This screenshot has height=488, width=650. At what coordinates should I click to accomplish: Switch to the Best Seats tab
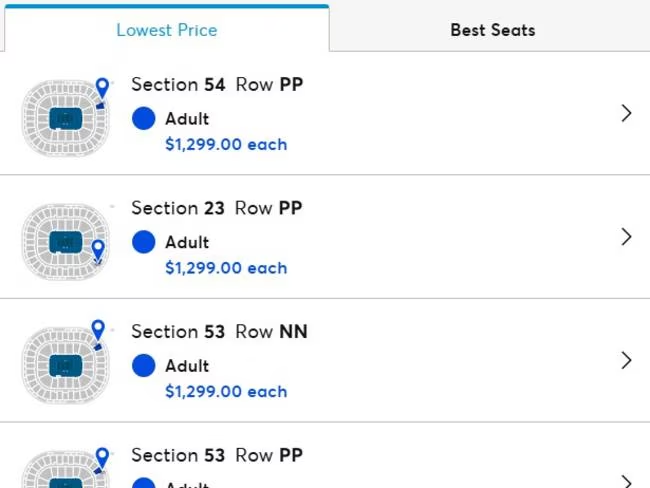tap(492, 29)
